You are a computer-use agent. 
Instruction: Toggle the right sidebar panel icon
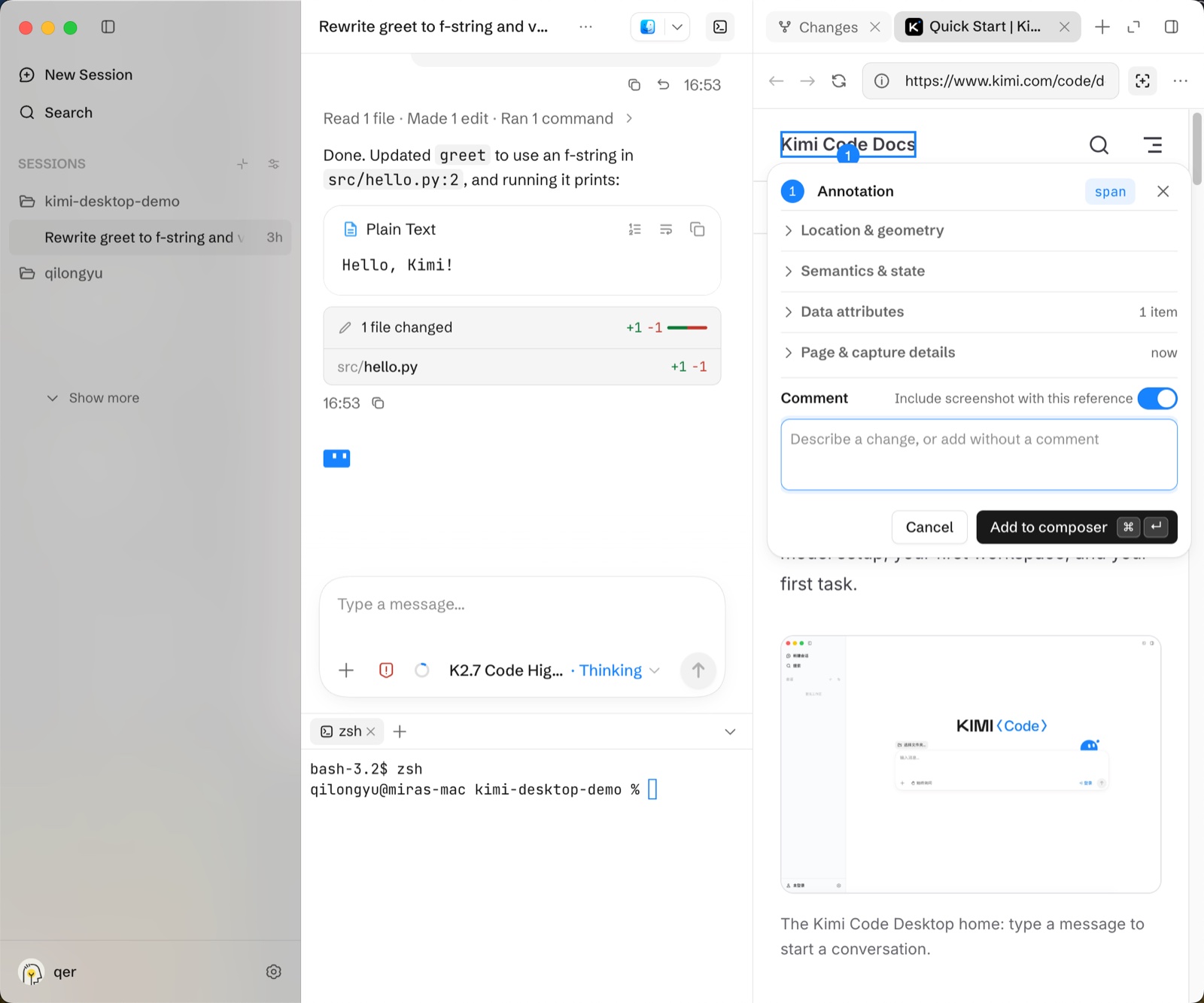tap(1172, 27)
